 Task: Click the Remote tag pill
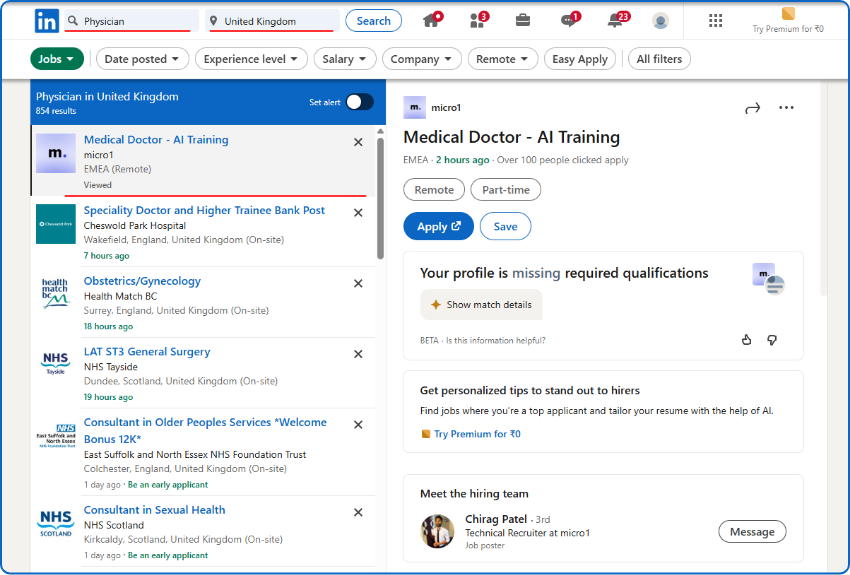(x=434, y=190)
